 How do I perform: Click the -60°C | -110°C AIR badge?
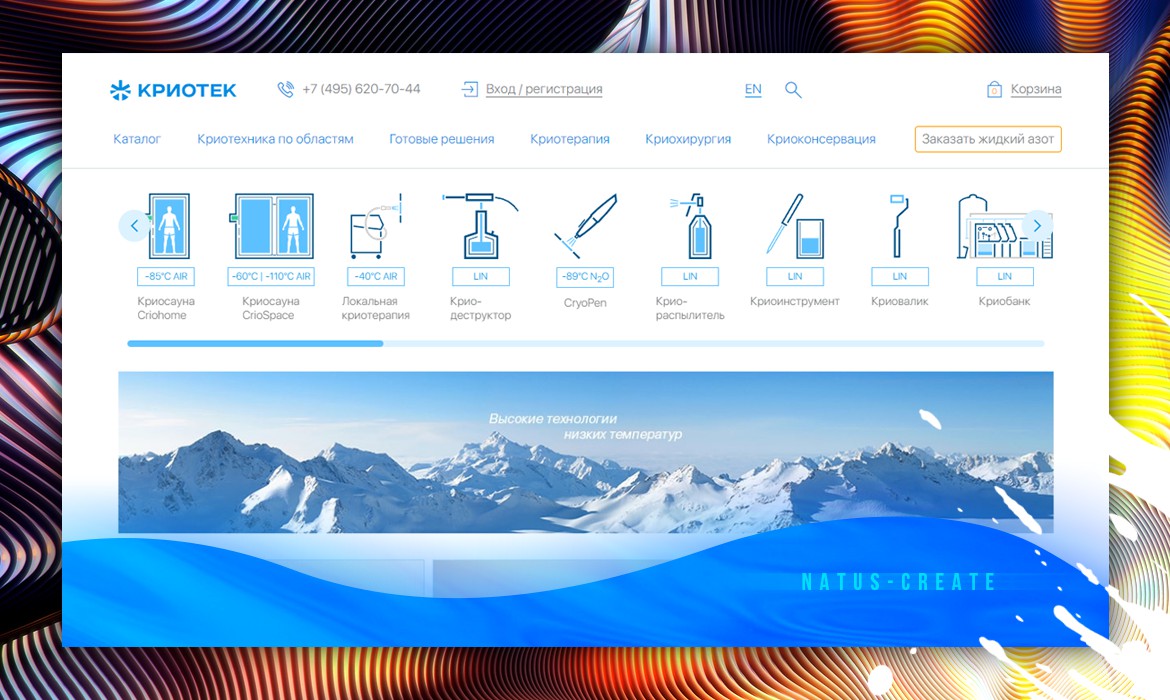click(x=271, y=276)
